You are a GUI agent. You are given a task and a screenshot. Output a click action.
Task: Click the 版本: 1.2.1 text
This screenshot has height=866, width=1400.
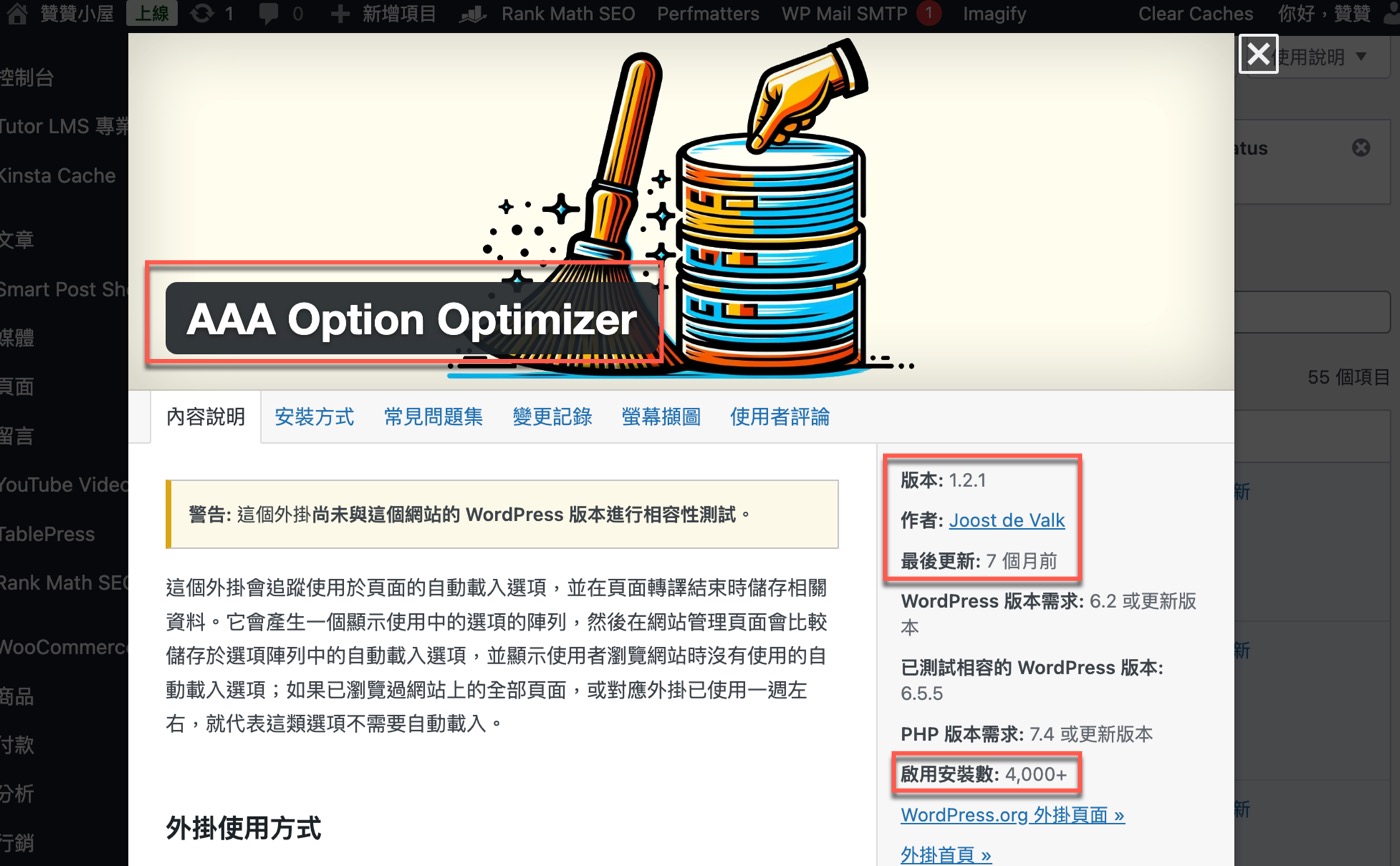(943, 480)
